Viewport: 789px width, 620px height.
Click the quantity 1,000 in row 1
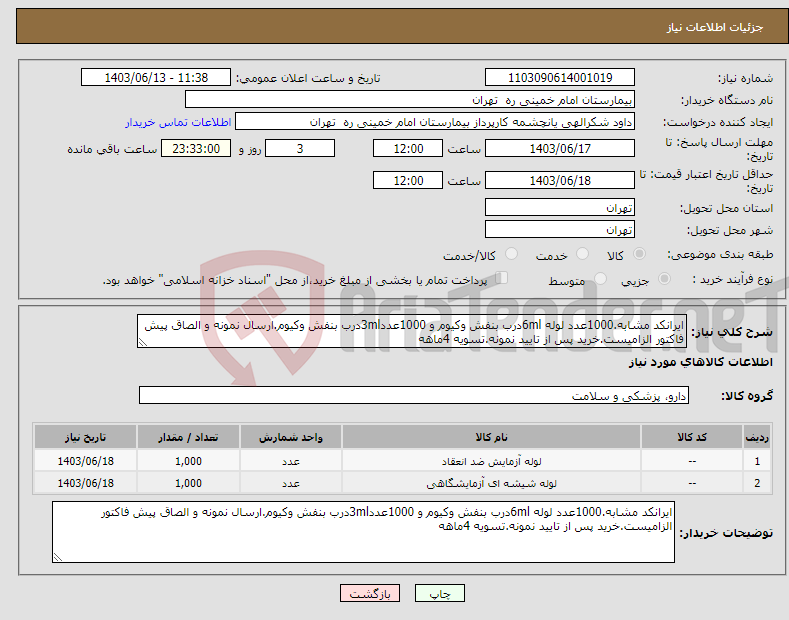pyautogui.click(x=188, y=461)
